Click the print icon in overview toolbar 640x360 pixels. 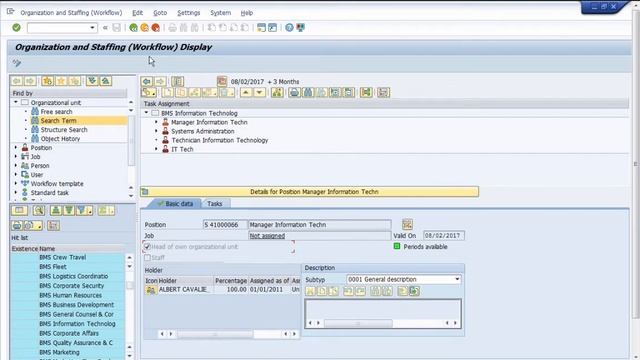point(294,93)
